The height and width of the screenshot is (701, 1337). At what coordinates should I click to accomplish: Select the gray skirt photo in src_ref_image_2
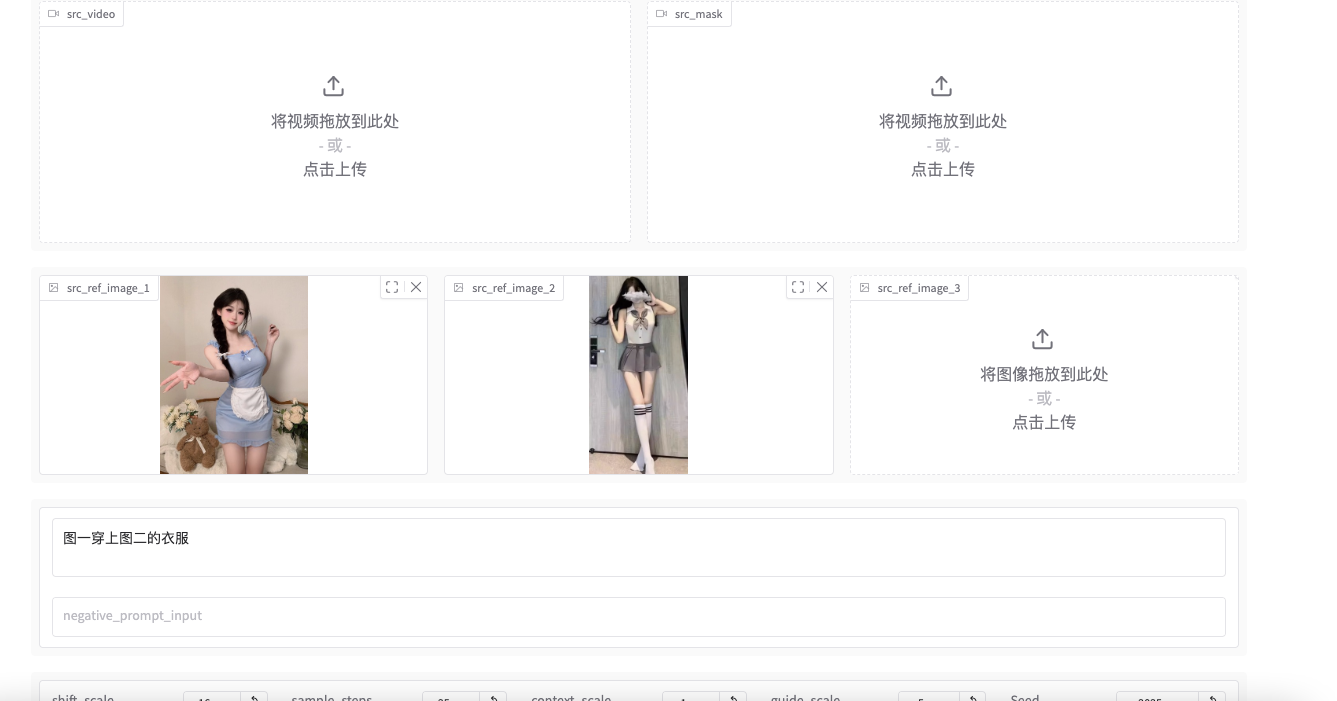click(638, 375)
